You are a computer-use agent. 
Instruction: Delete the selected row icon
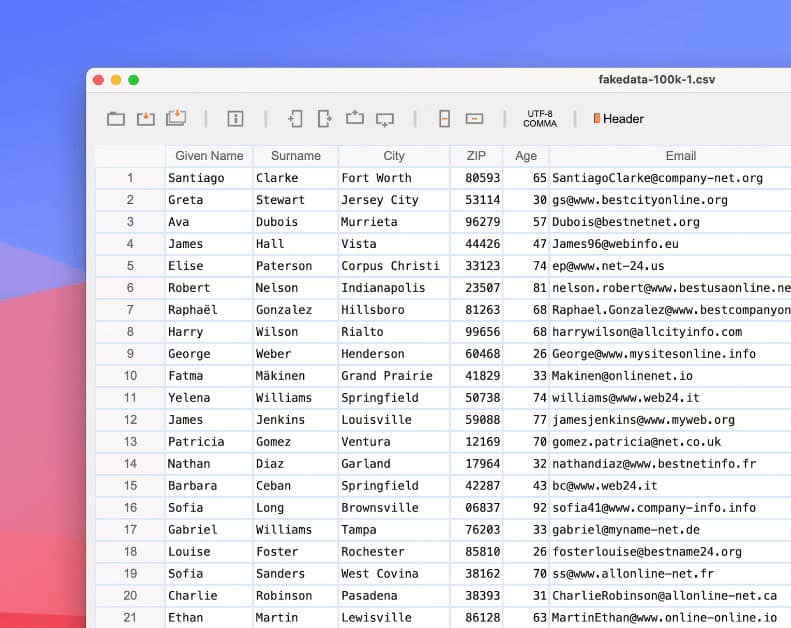pyautogui.click(x=474, y=119)
